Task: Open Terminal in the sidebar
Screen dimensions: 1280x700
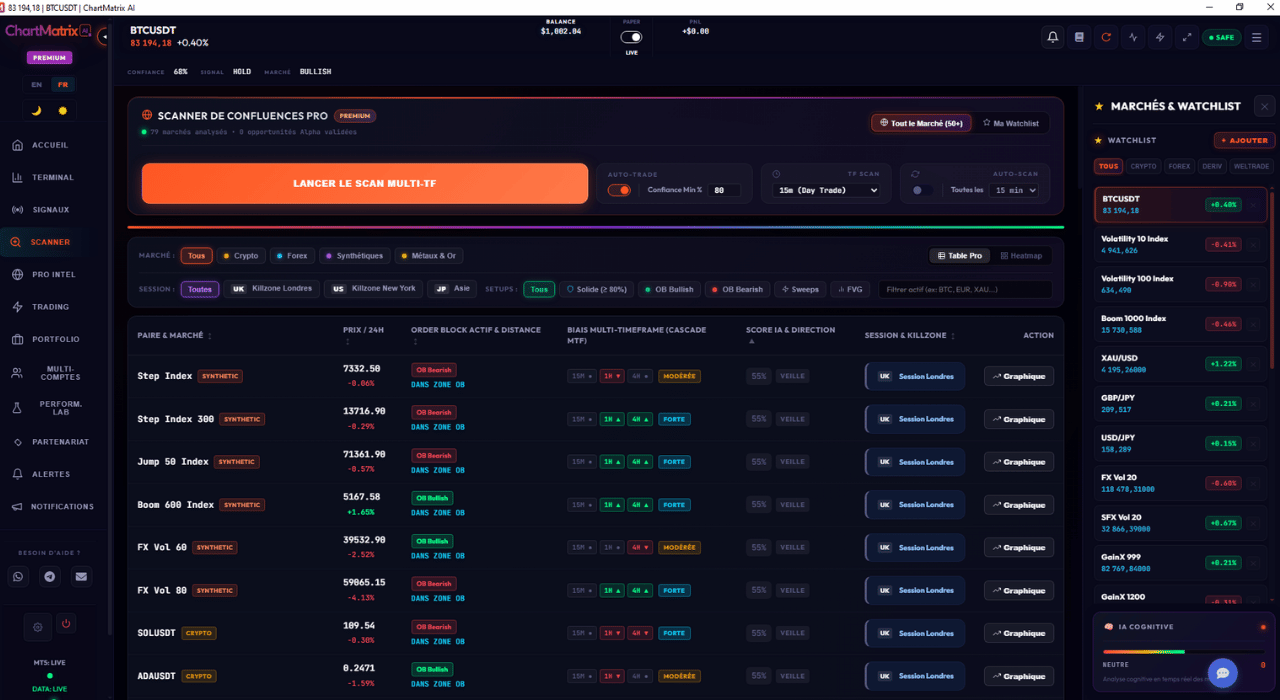Action: tap(52, 177)
